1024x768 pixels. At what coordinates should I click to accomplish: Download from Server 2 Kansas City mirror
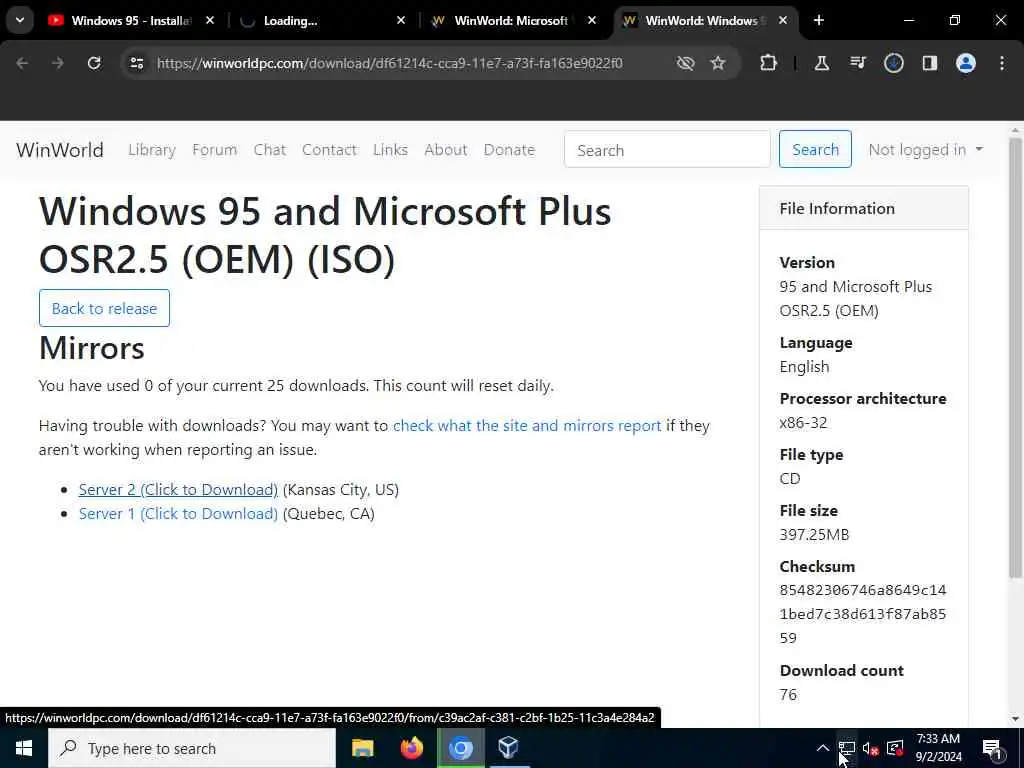[178, 490]
